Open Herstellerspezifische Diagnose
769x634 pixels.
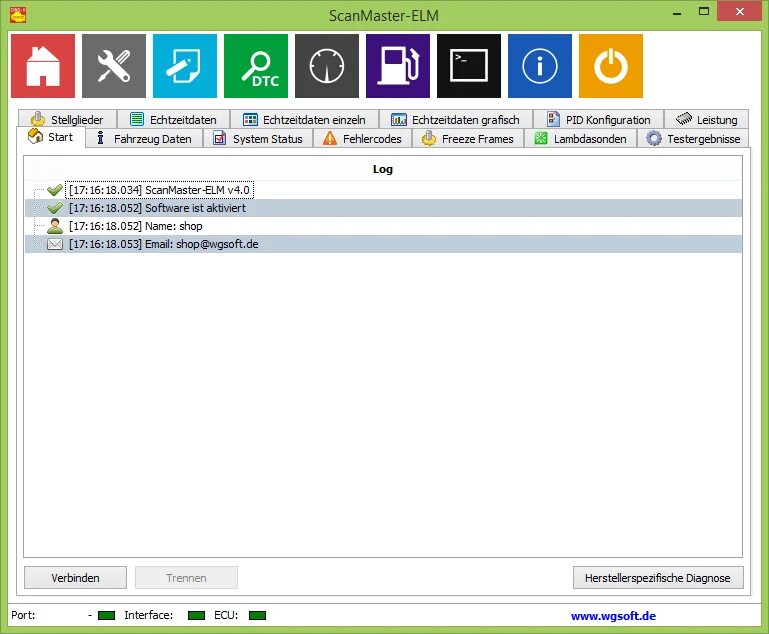point(658,578)
